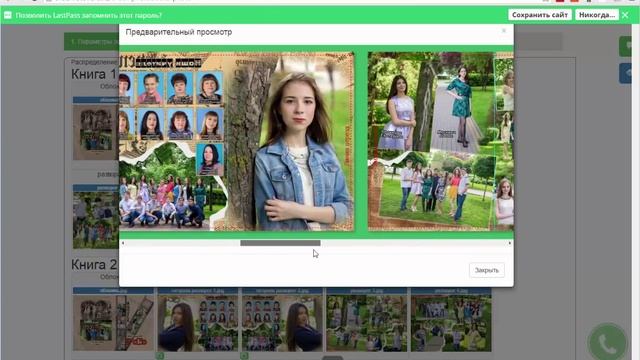
Task: Click the Закрыть button in the preview dialog
Action: (x=487, y=270)
